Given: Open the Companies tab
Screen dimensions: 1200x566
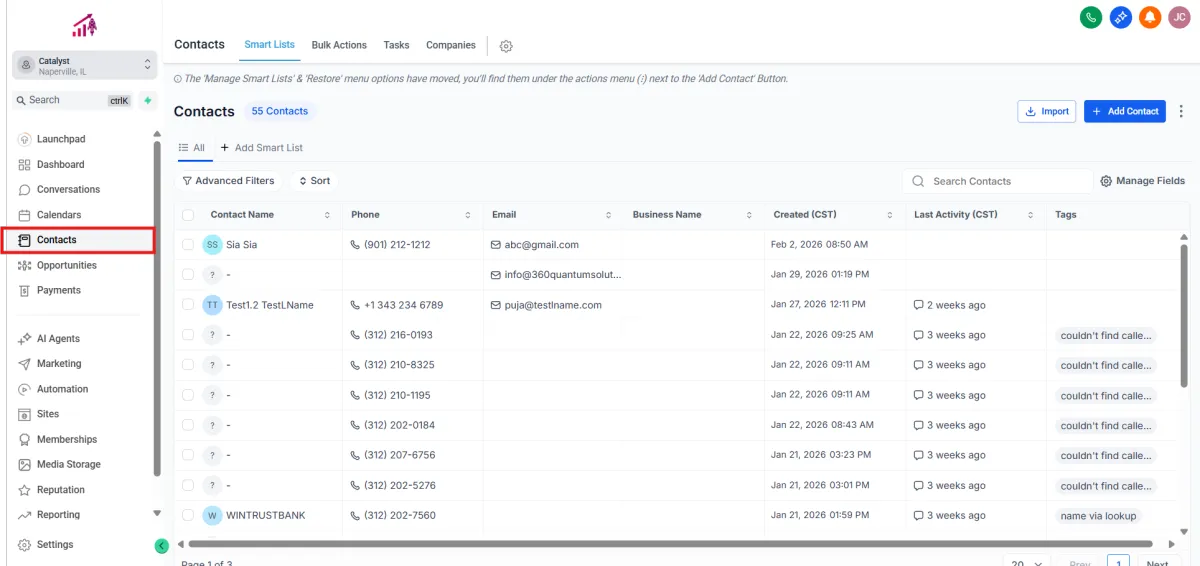Looking at the screenshot, I should (451, 45).
